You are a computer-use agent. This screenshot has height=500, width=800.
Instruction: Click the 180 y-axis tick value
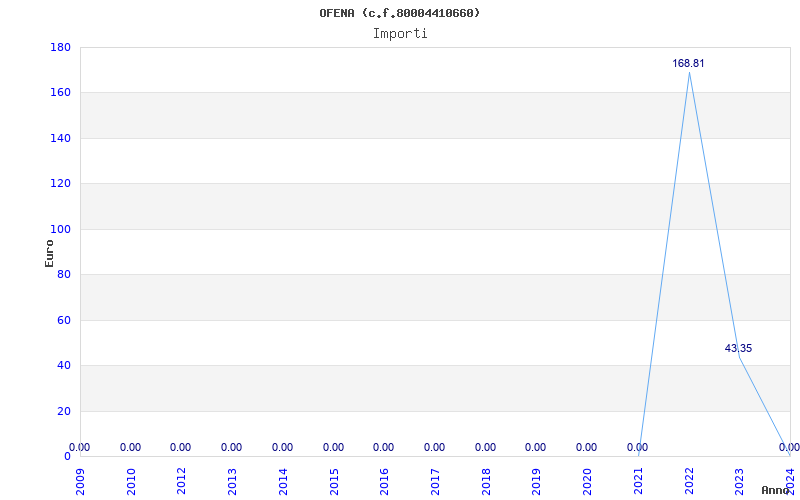point(60,47)
